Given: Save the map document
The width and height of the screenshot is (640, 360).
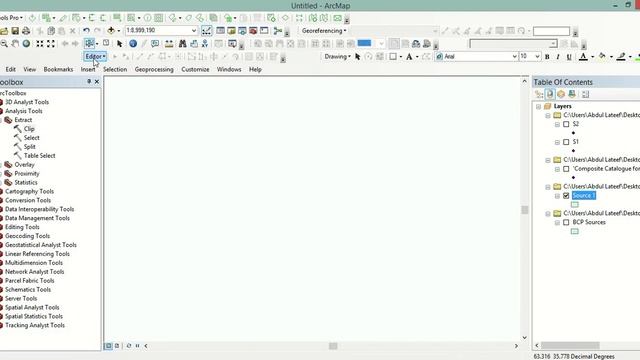Looking at the screenshot, I should click(x=15, y=31).
